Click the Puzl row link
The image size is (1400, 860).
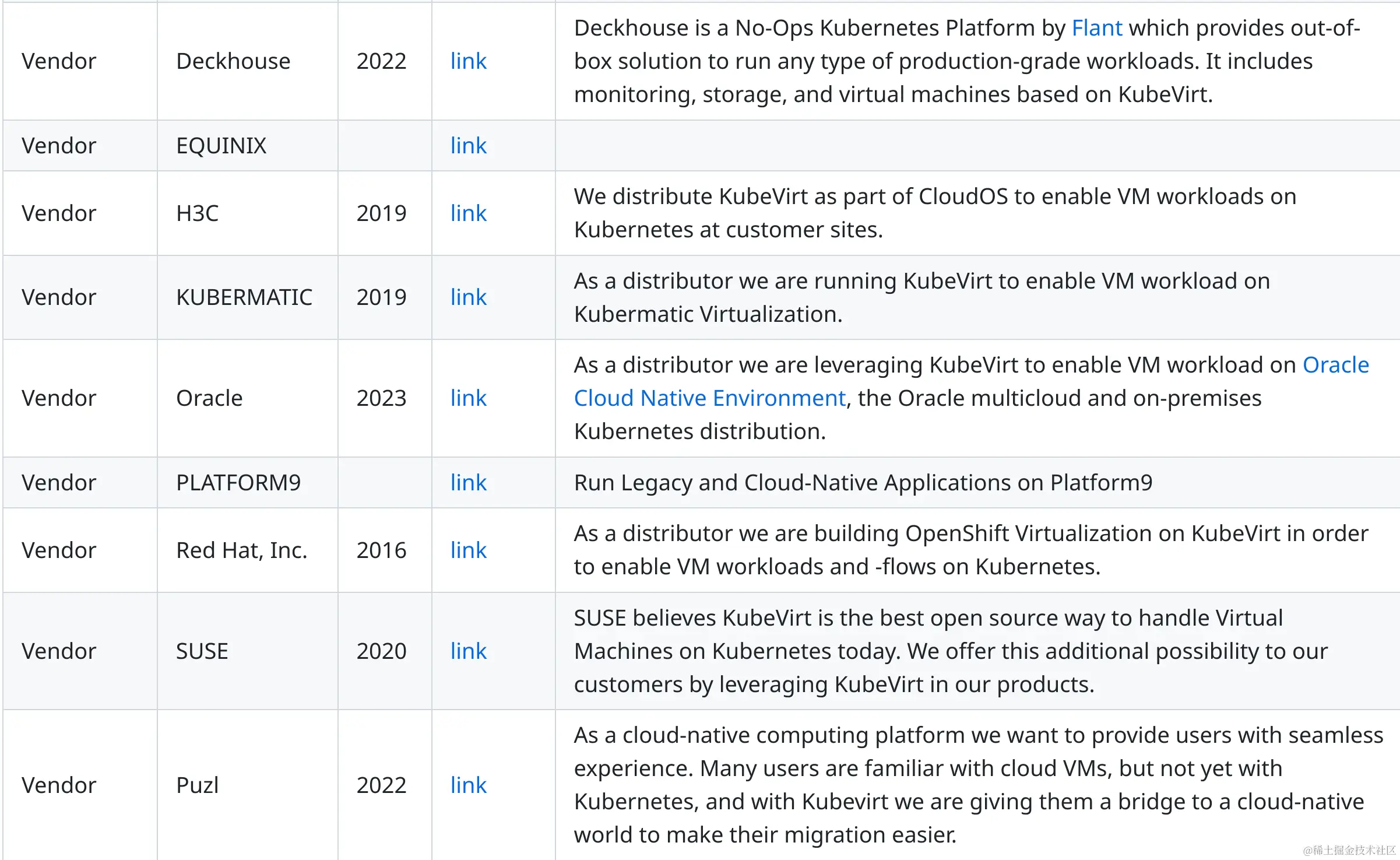(x=468, y=785)
